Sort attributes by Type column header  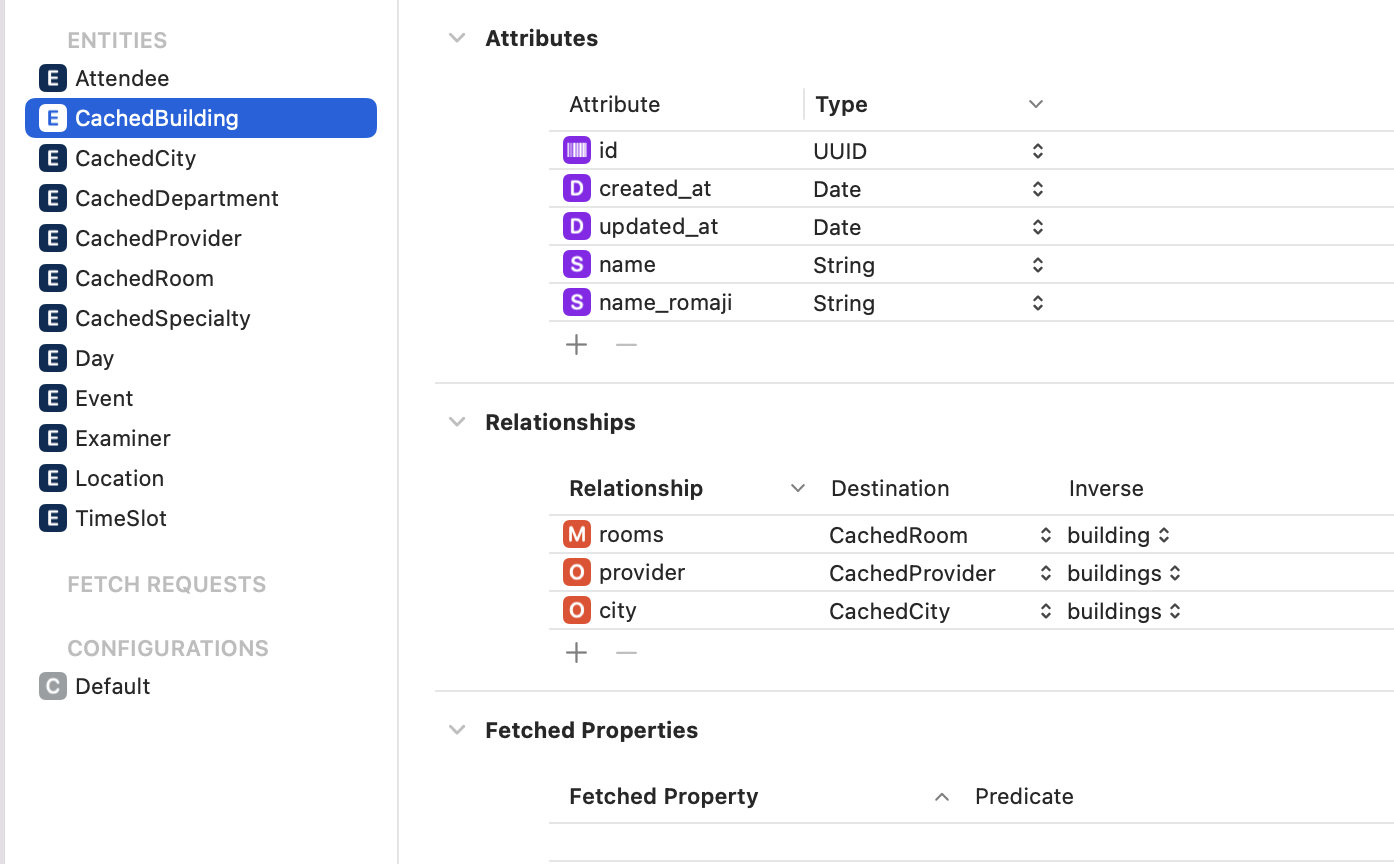pos(841,104)
